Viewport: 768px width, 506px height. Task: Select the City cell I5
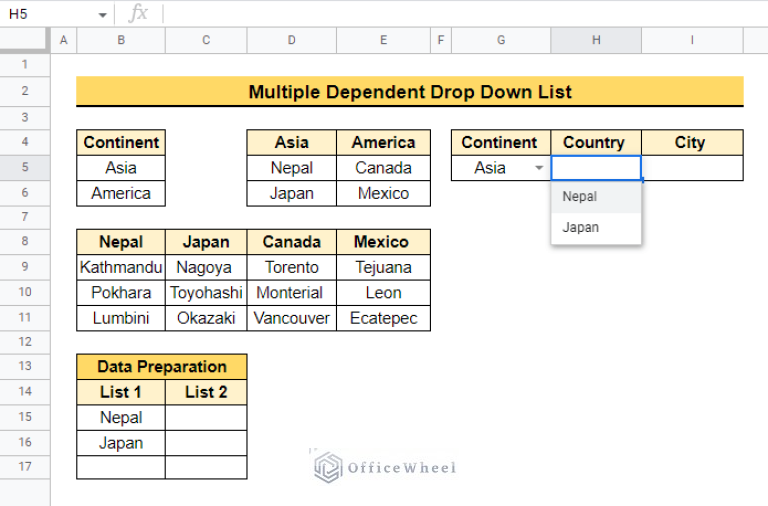(x=691, y=168)
